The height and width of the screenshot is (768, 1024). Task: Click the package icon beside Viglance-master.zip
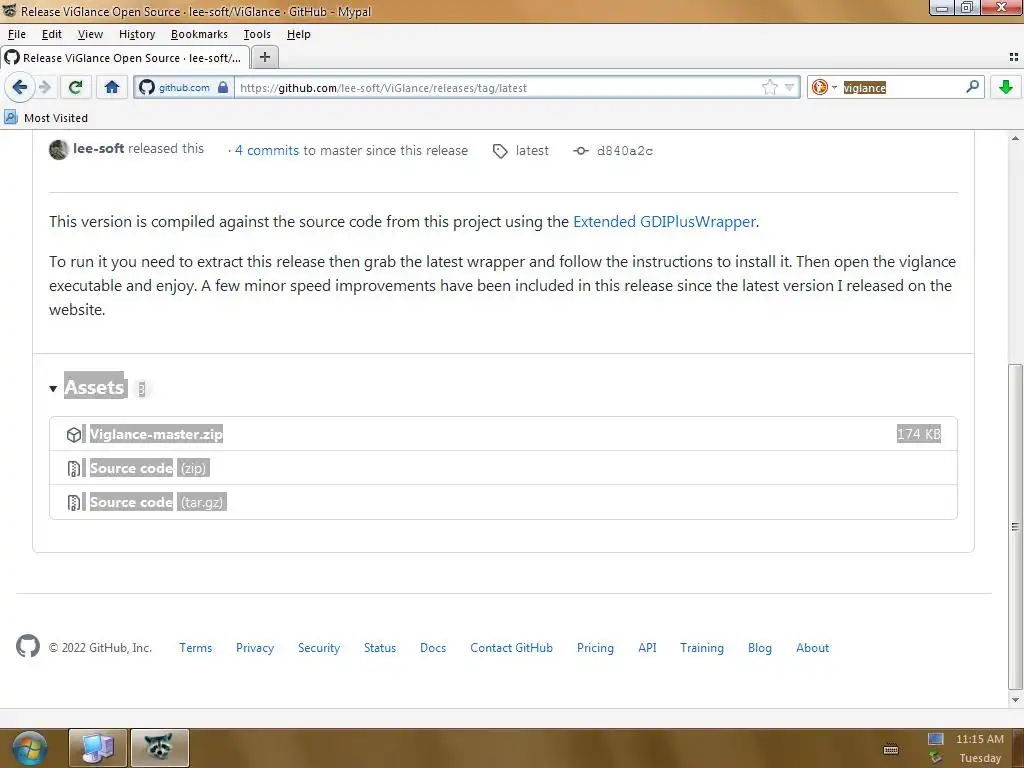point(74,434)
